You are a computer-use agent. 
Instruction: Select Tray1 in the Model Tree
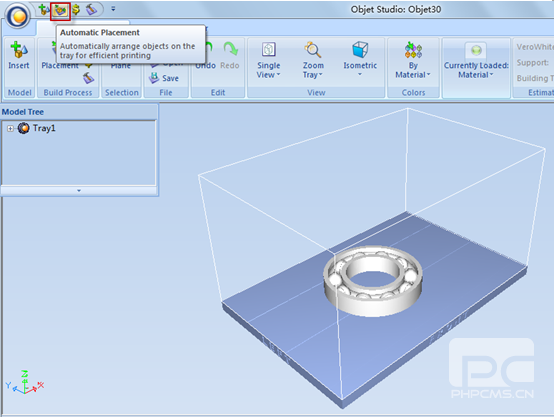click(44, 128)
